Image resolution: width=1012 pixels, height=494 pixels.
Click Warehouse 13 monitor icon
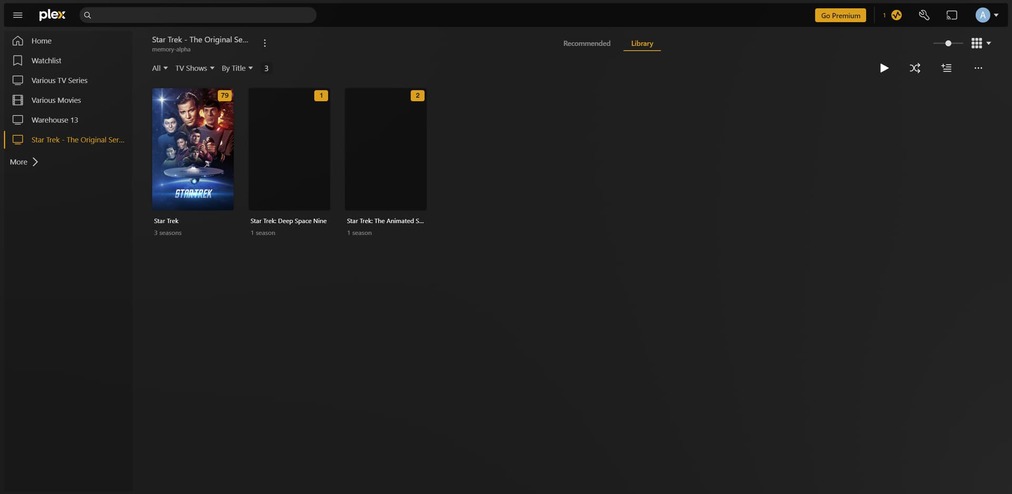click(x=17, y=120)
